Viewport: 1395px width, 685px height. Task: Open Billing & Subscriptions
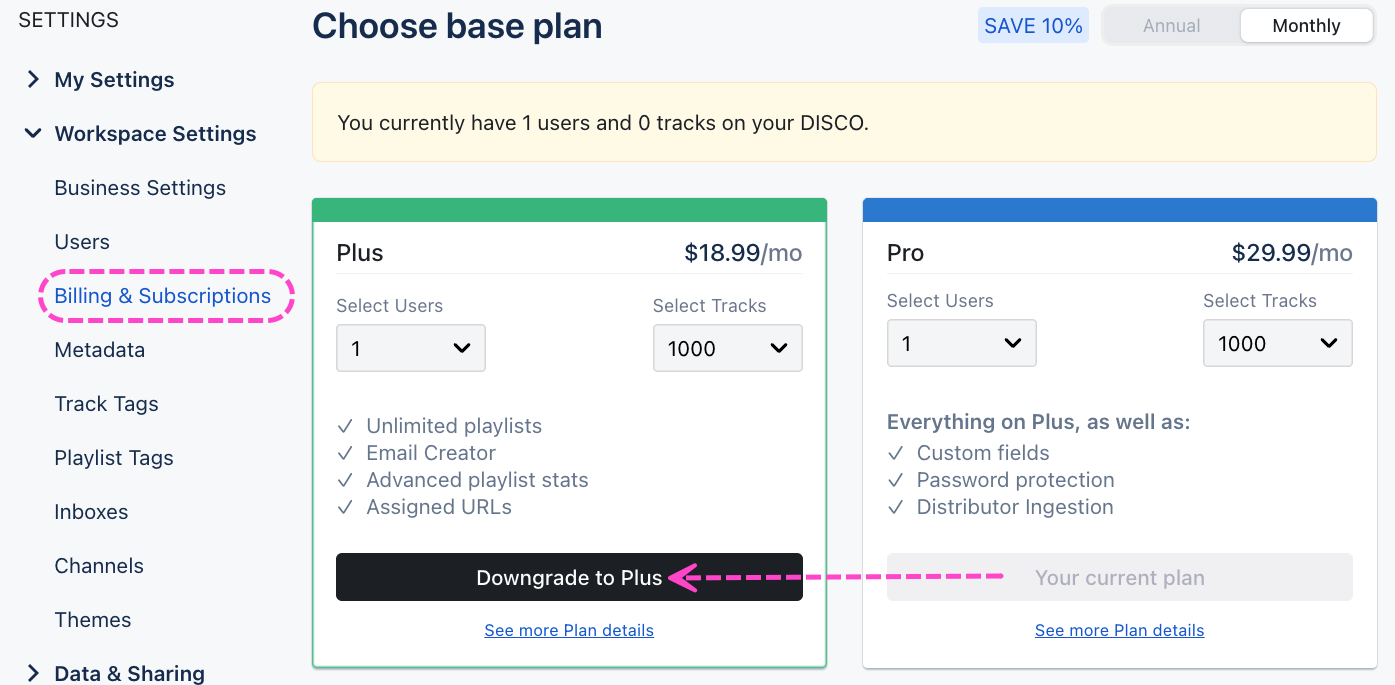pos(163,296)
